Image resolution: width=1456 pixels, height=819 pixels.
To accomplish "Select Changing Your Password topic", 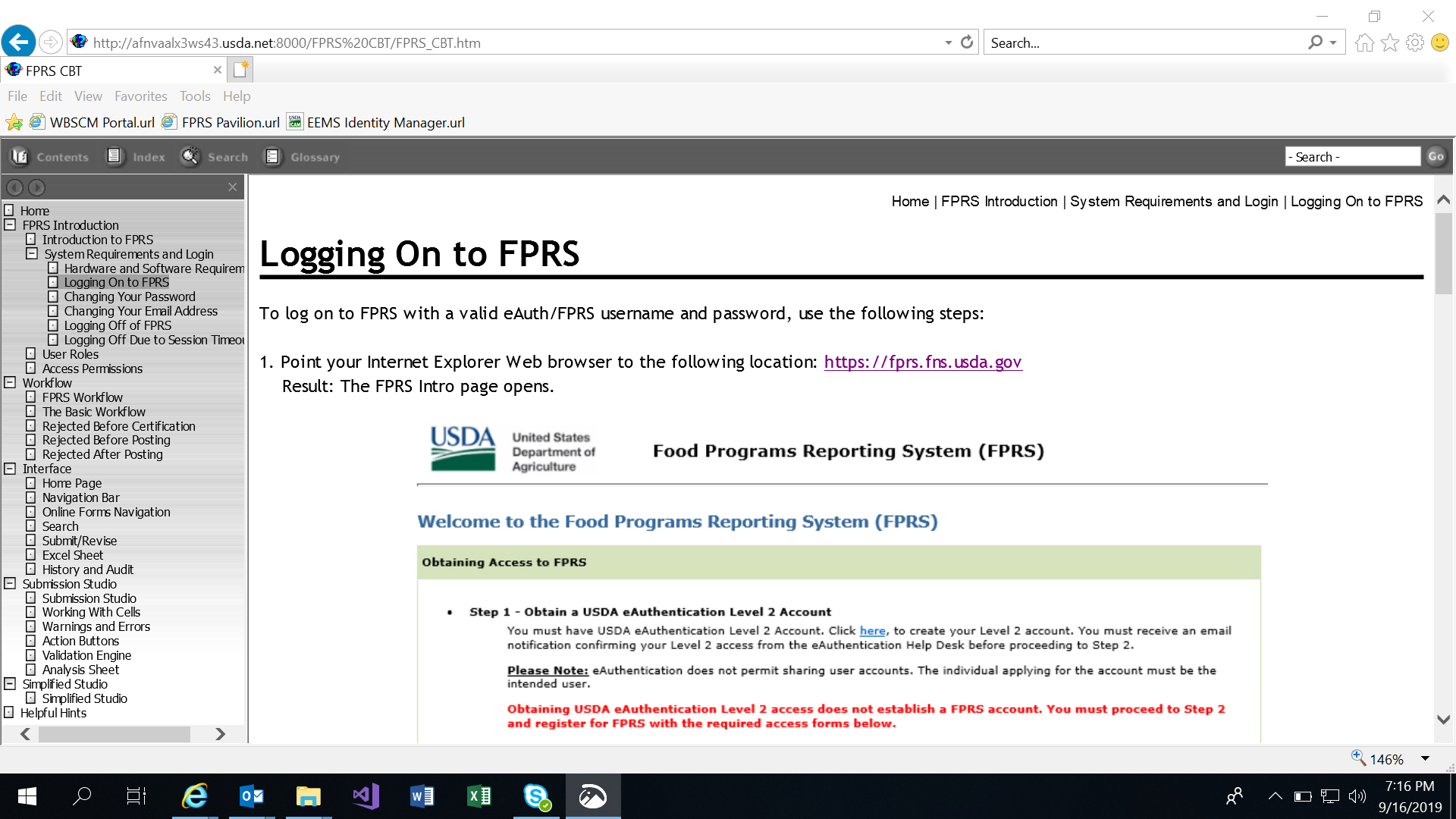I will tap(130, 297).
